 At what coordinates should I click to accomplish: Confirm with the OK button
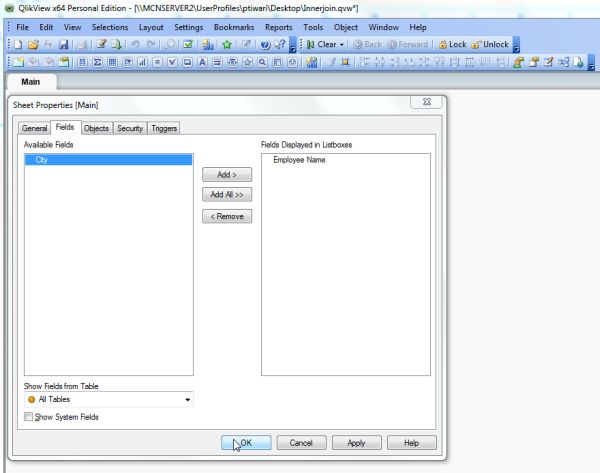click(x=246, y=443)
